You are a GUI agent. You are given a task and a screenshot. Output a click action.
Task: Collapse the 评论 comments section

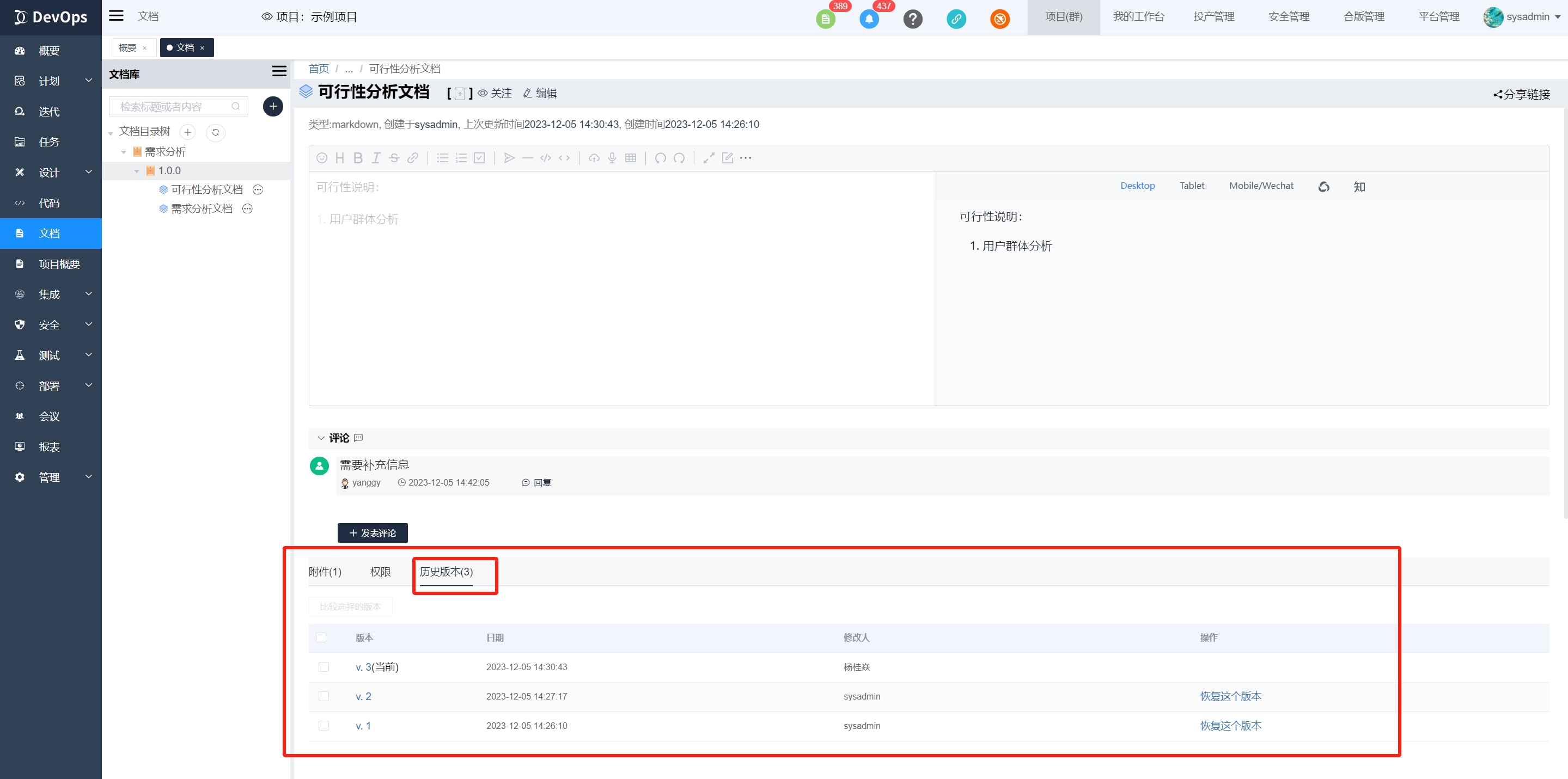[321, 438]
